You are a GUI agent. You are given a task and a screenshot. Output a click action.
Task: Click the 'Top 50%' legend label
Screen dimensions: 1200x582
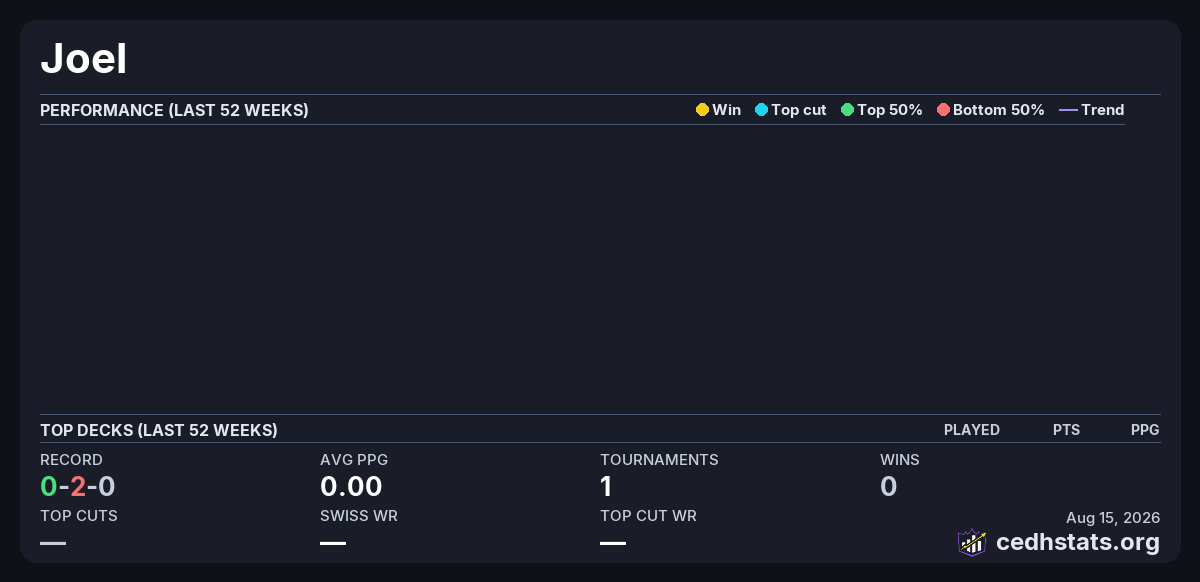click(890, 110)
